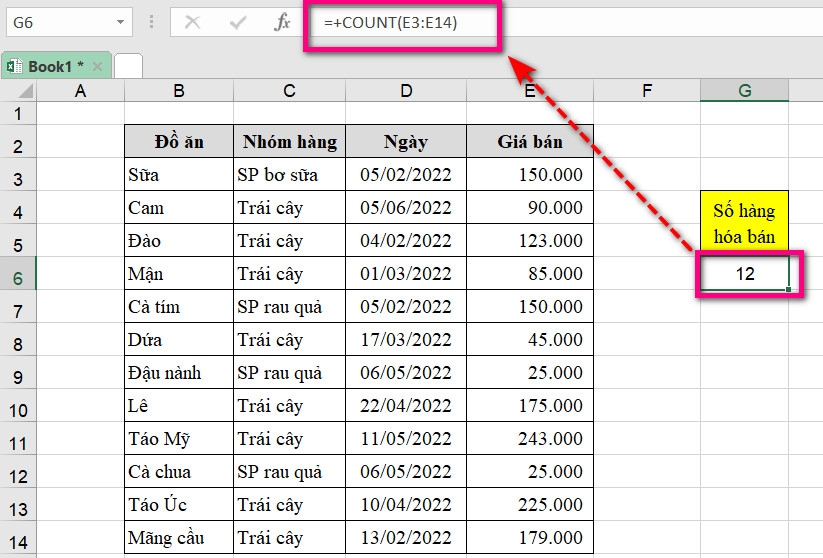Image resolution: width=823 pixels, height=558 pixels.
Task: Click the Cancel (X) formula bar icon
Action: pos(192,22)
